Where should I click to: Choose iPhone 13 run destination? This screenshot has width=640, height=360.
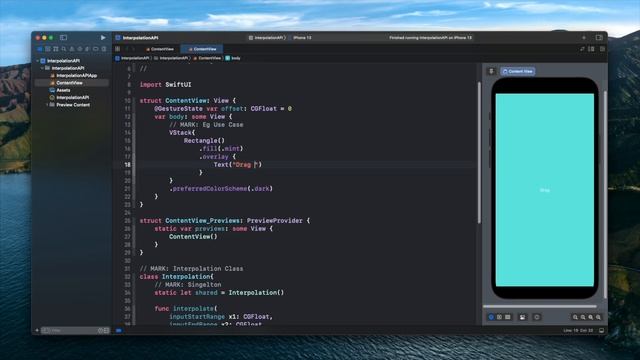(302, 38)
